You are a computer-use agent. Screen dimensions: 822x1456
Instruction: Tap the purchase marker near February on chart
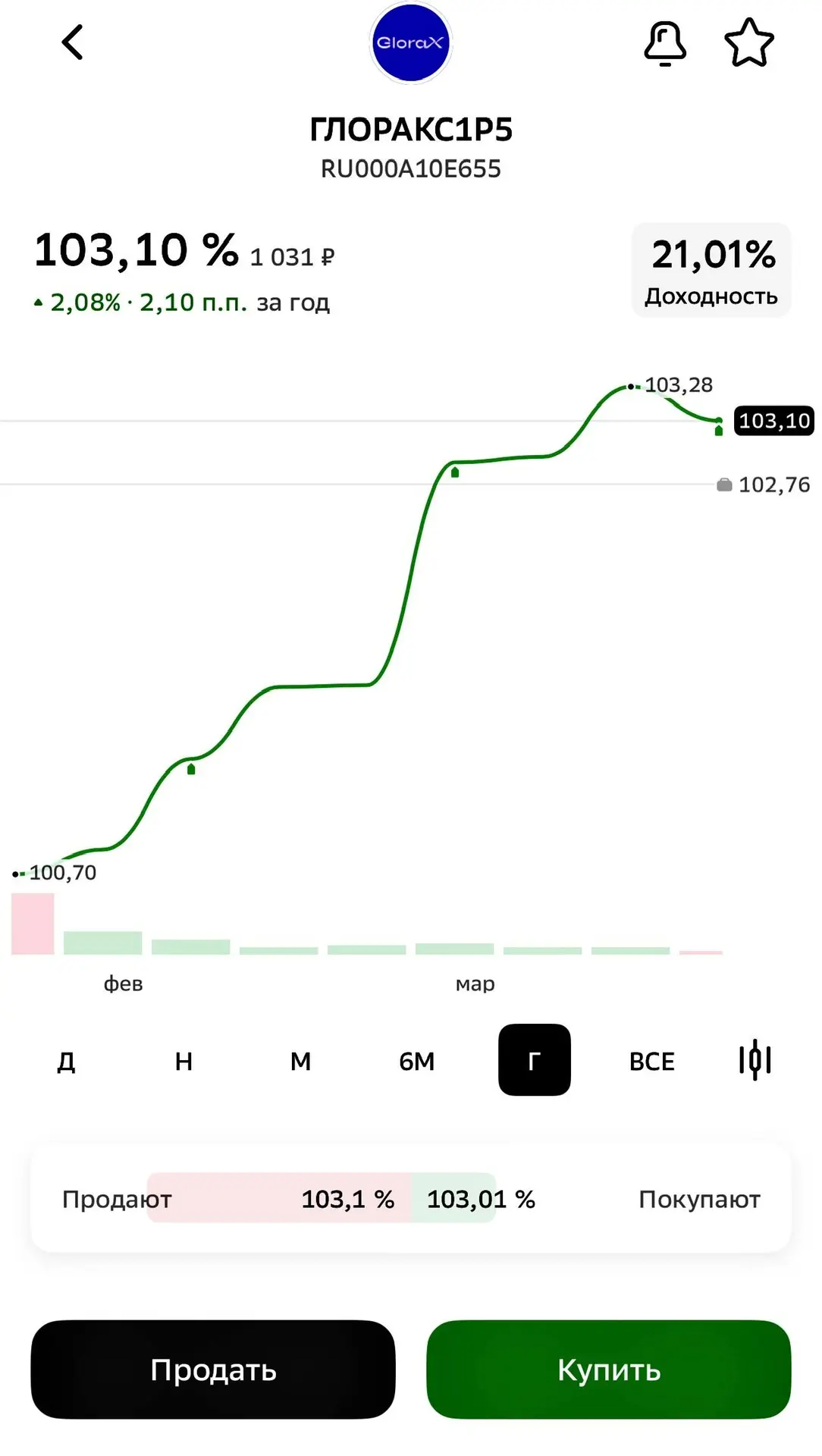click(191, 769)
